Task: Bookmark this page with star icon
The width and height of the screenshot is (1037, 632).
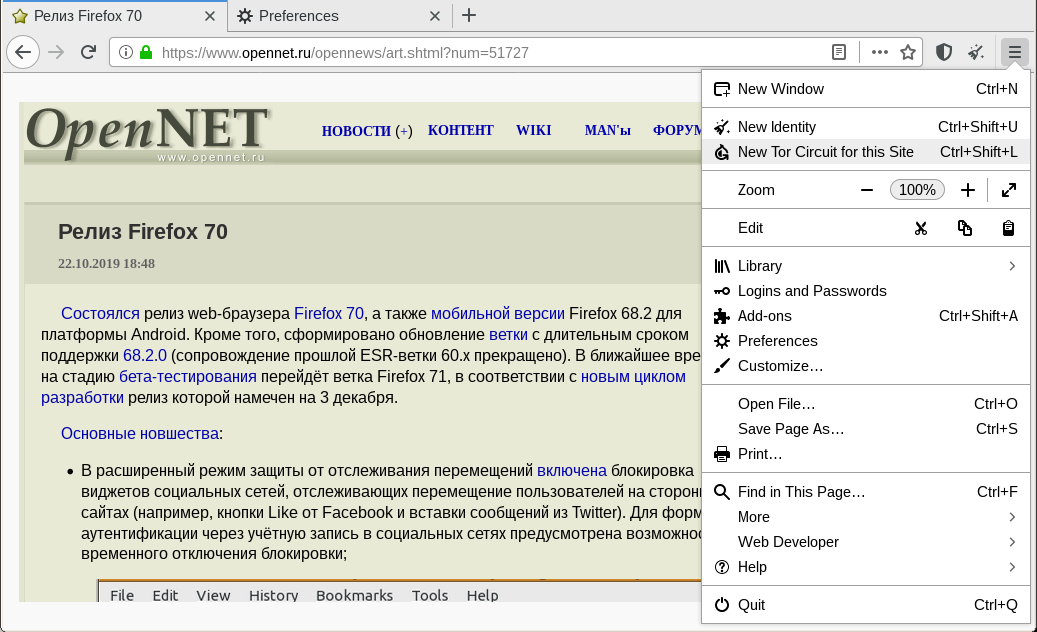Action: (908, 52)
